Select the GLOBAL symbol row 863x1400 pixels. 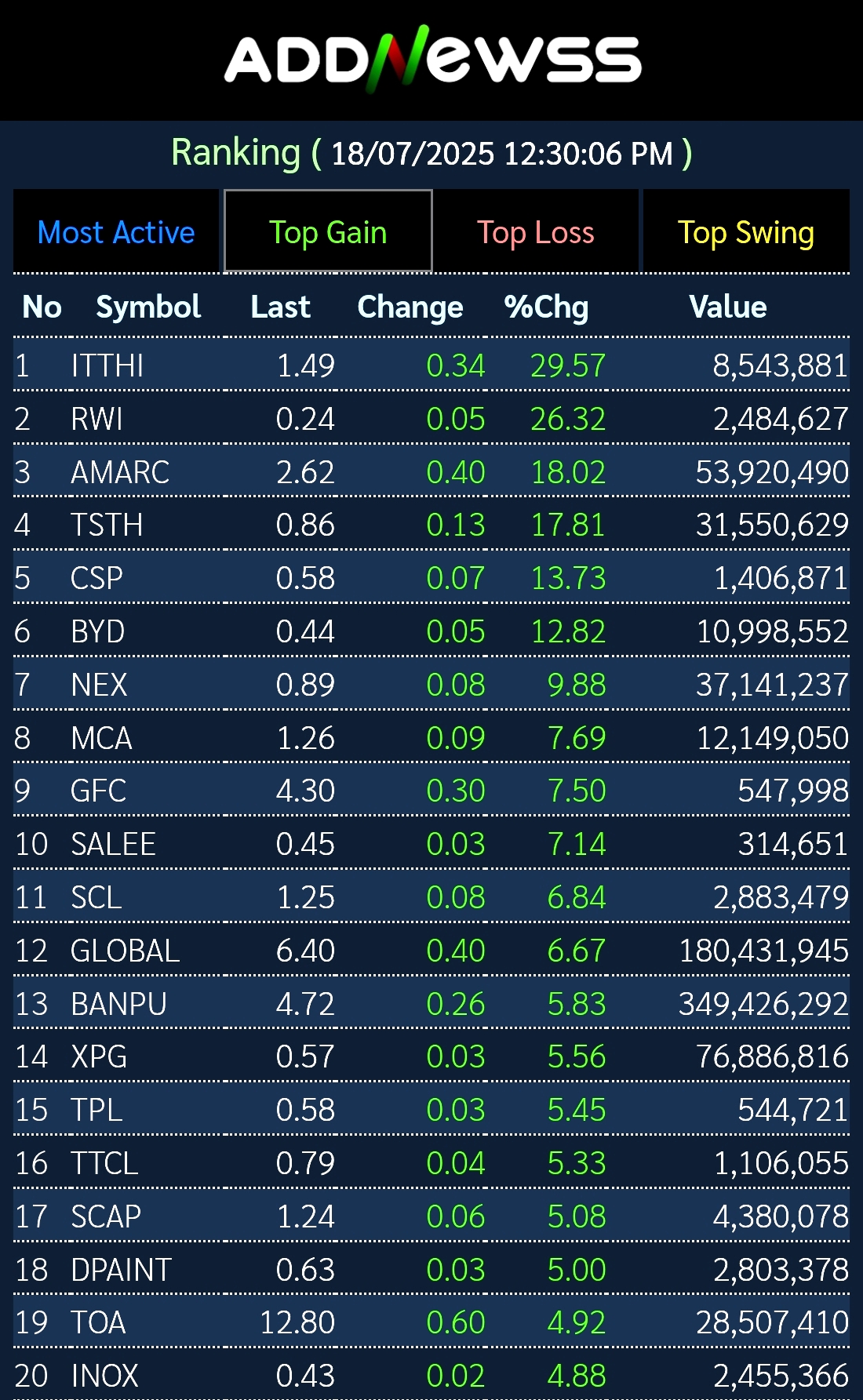125,951
